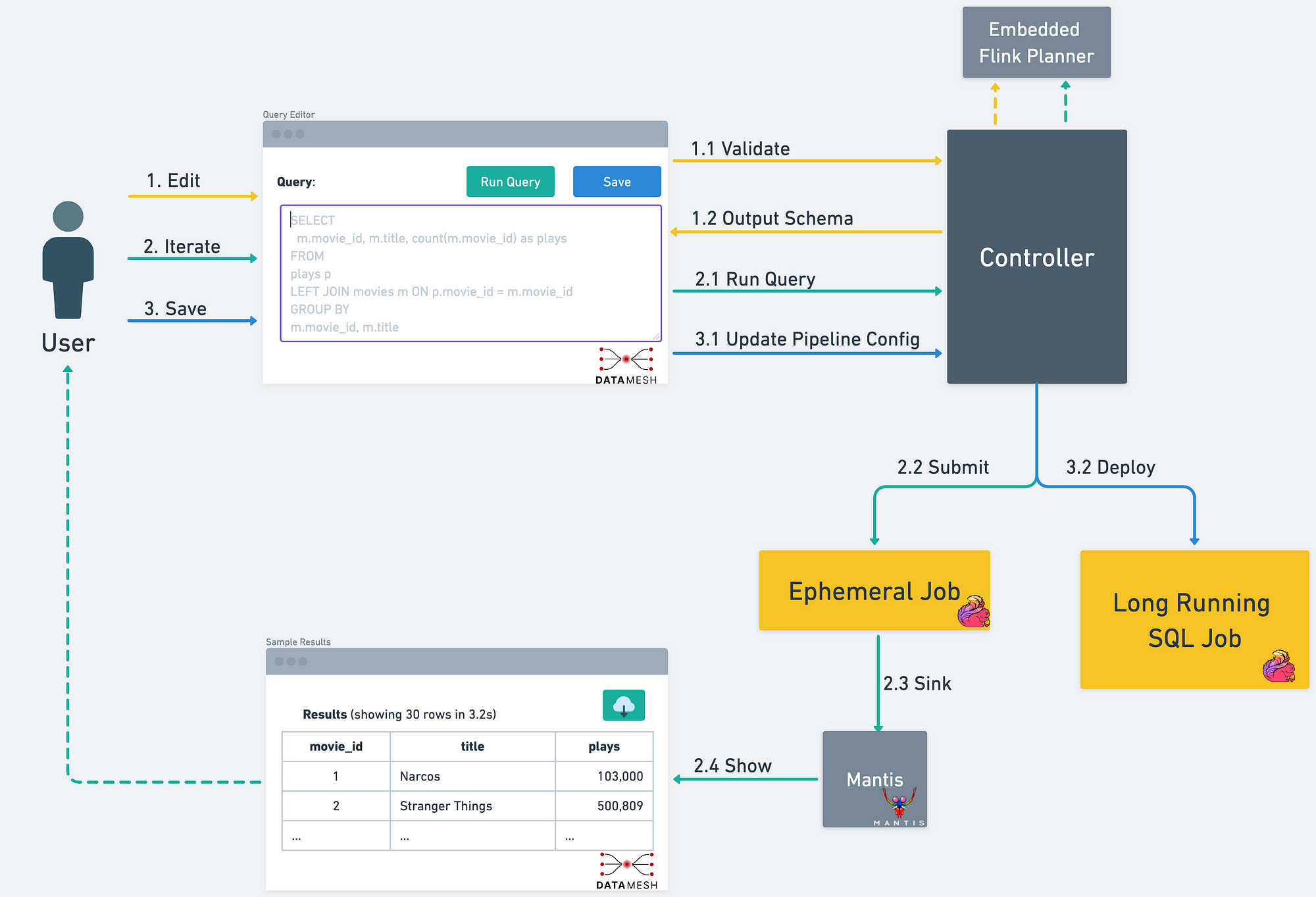Click the plays column header
The width and height of the screenshot is (1316, 897).
(603, 746)
